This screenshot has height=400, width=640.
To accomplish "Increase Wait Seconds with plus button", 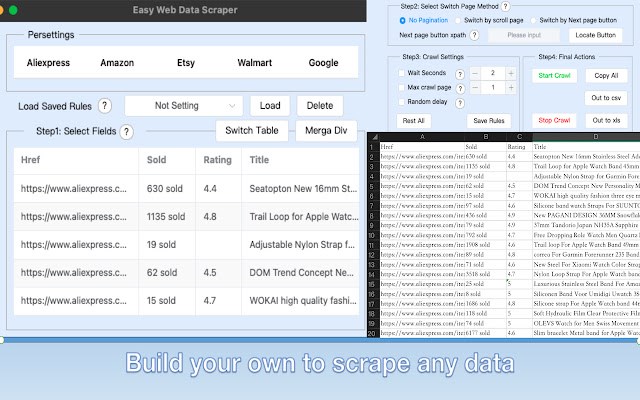I will coord(511,73).
